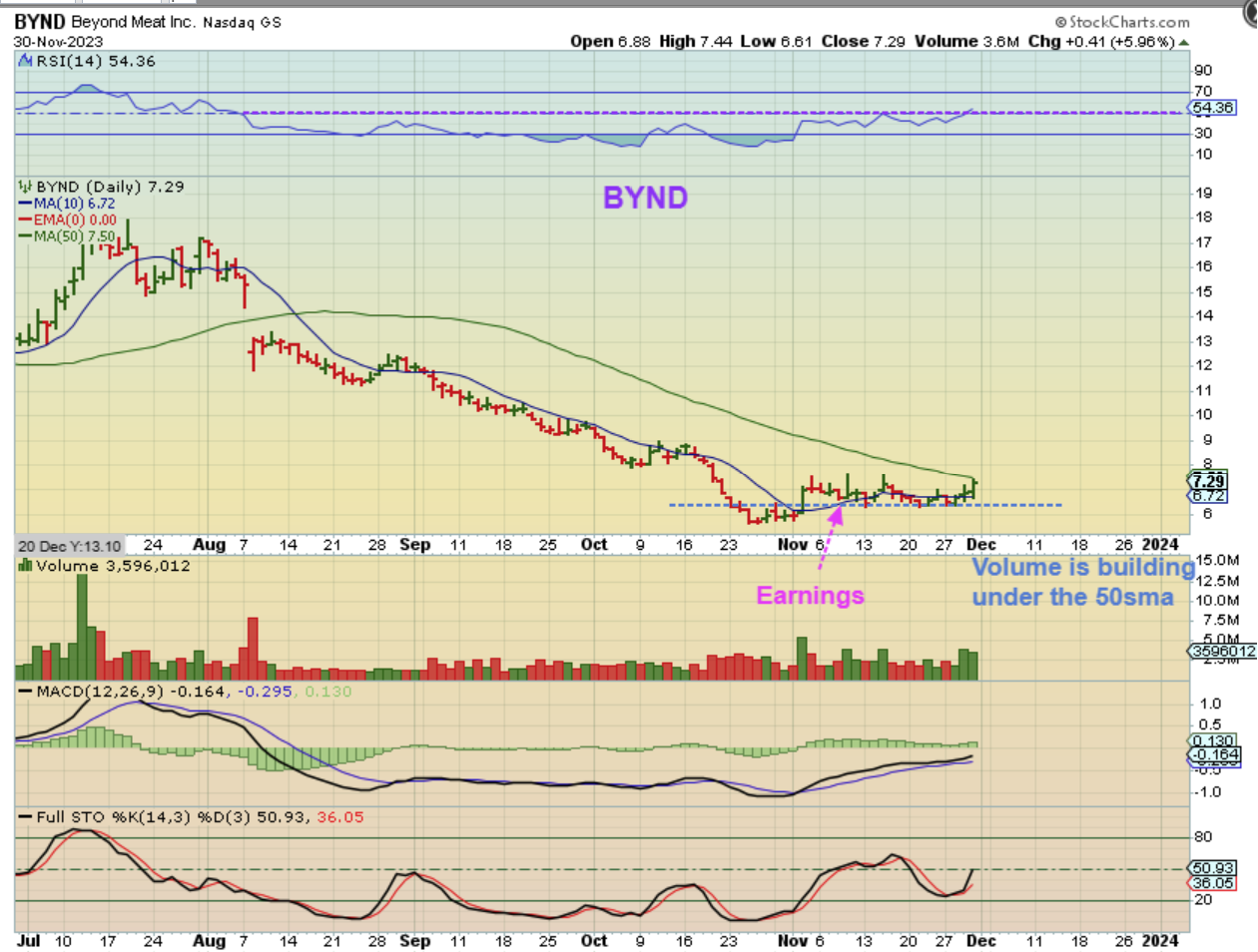Click the RSI indicator area icon
1258x952 pixels.
26,61
